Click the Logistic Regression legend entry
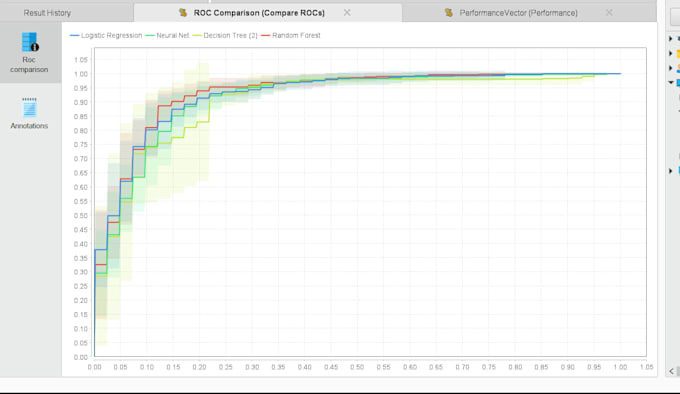680x394 pixels. tap(106, 36)
